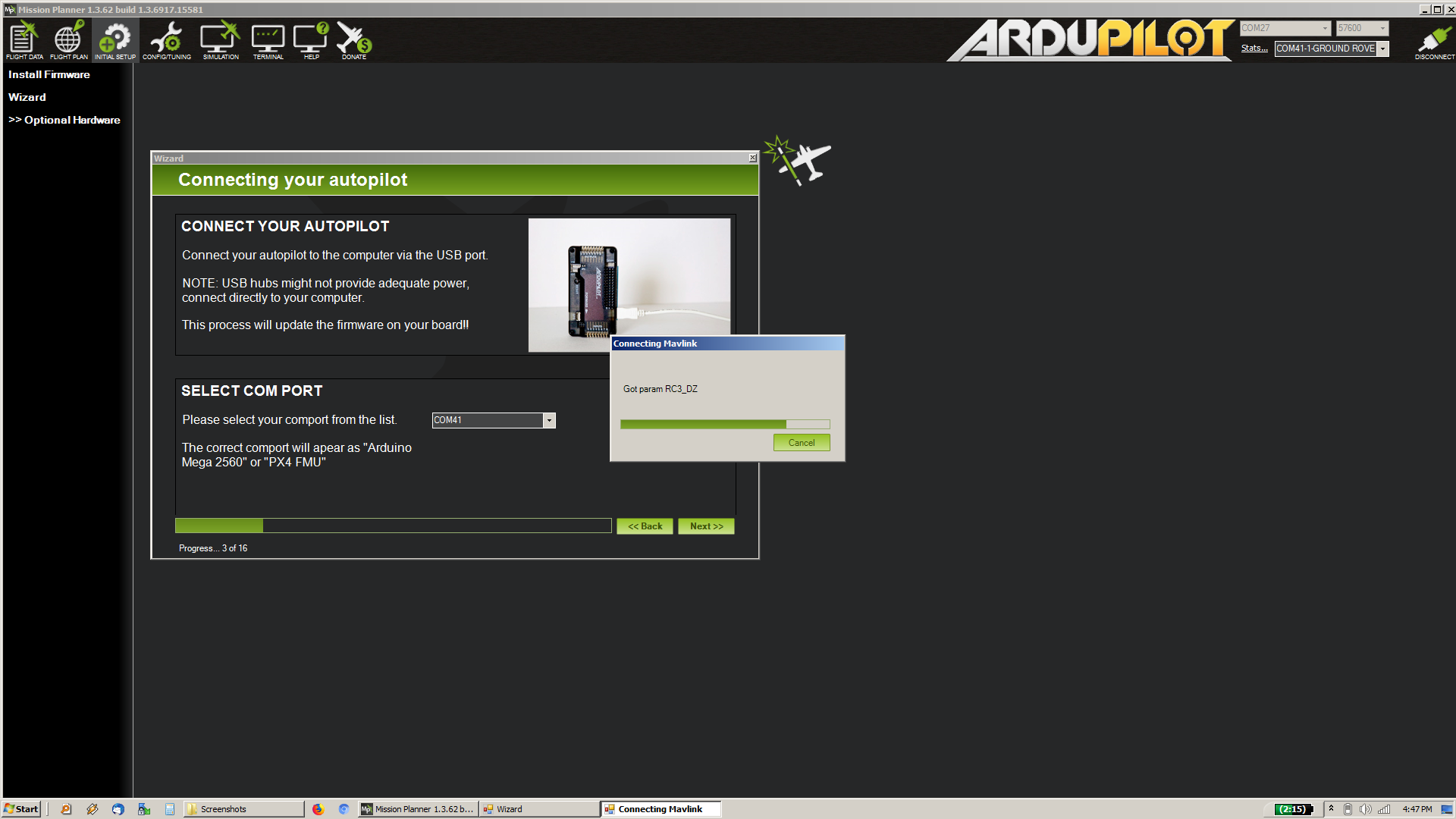Click the Next >> wizard button
The height and width of the screenshot is (819, 1456).
(706, 526)
